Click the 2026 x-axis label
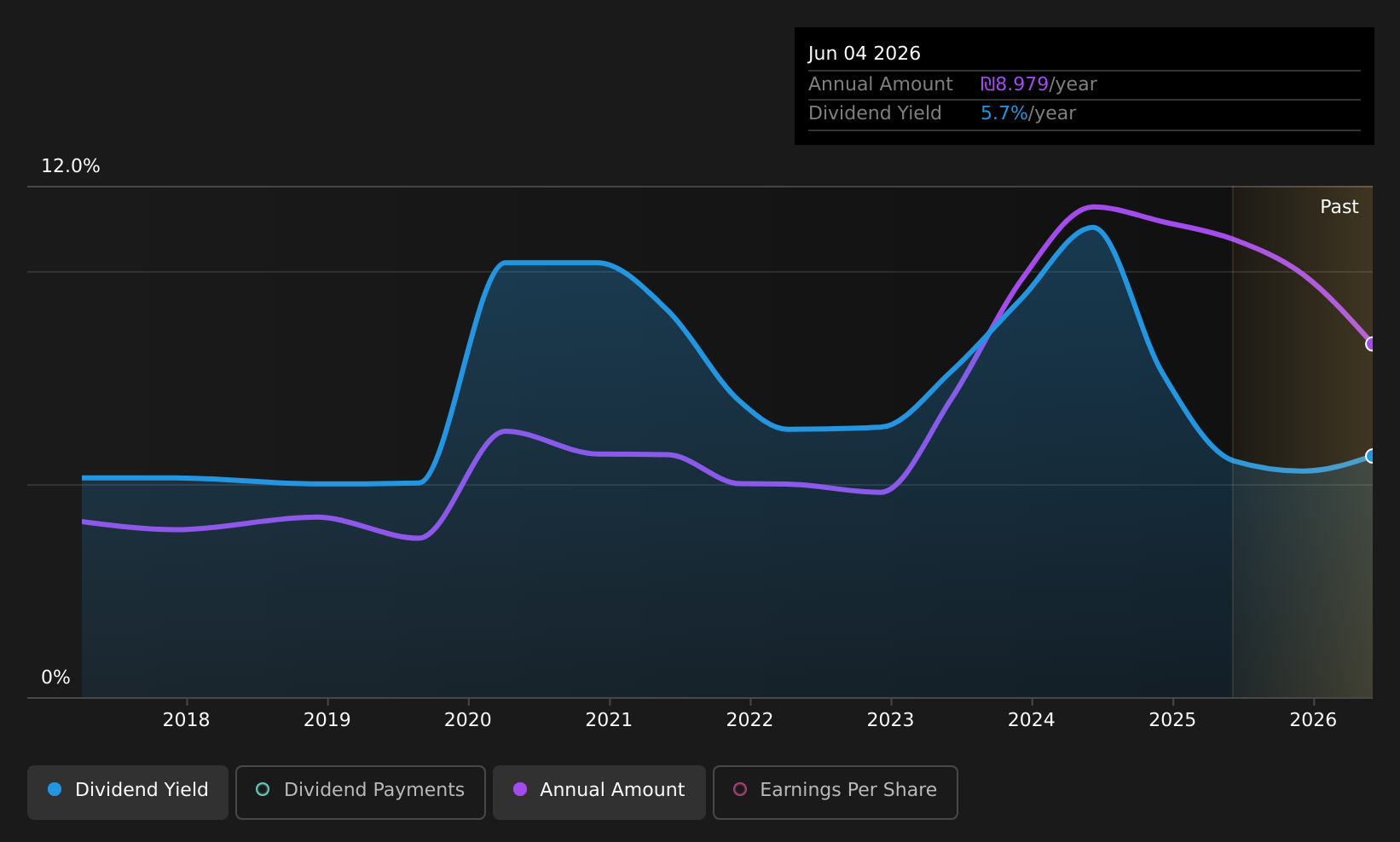 (1313, 720)
